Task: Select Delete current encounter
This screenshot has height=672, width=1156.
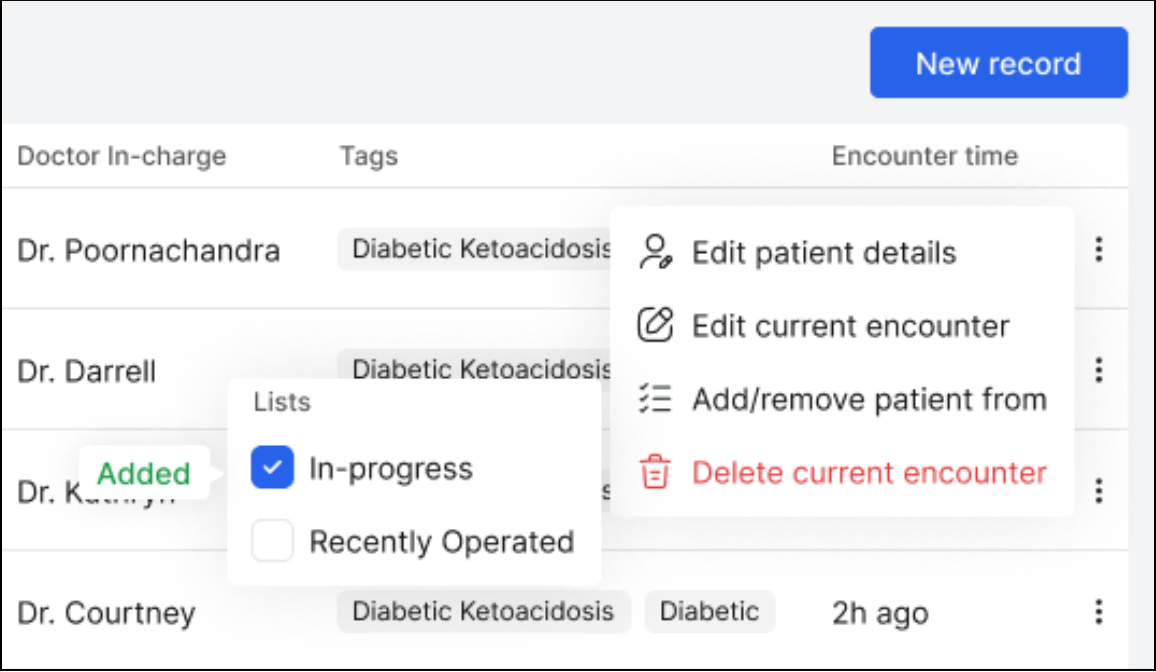Action: click(x=869, y=472)
